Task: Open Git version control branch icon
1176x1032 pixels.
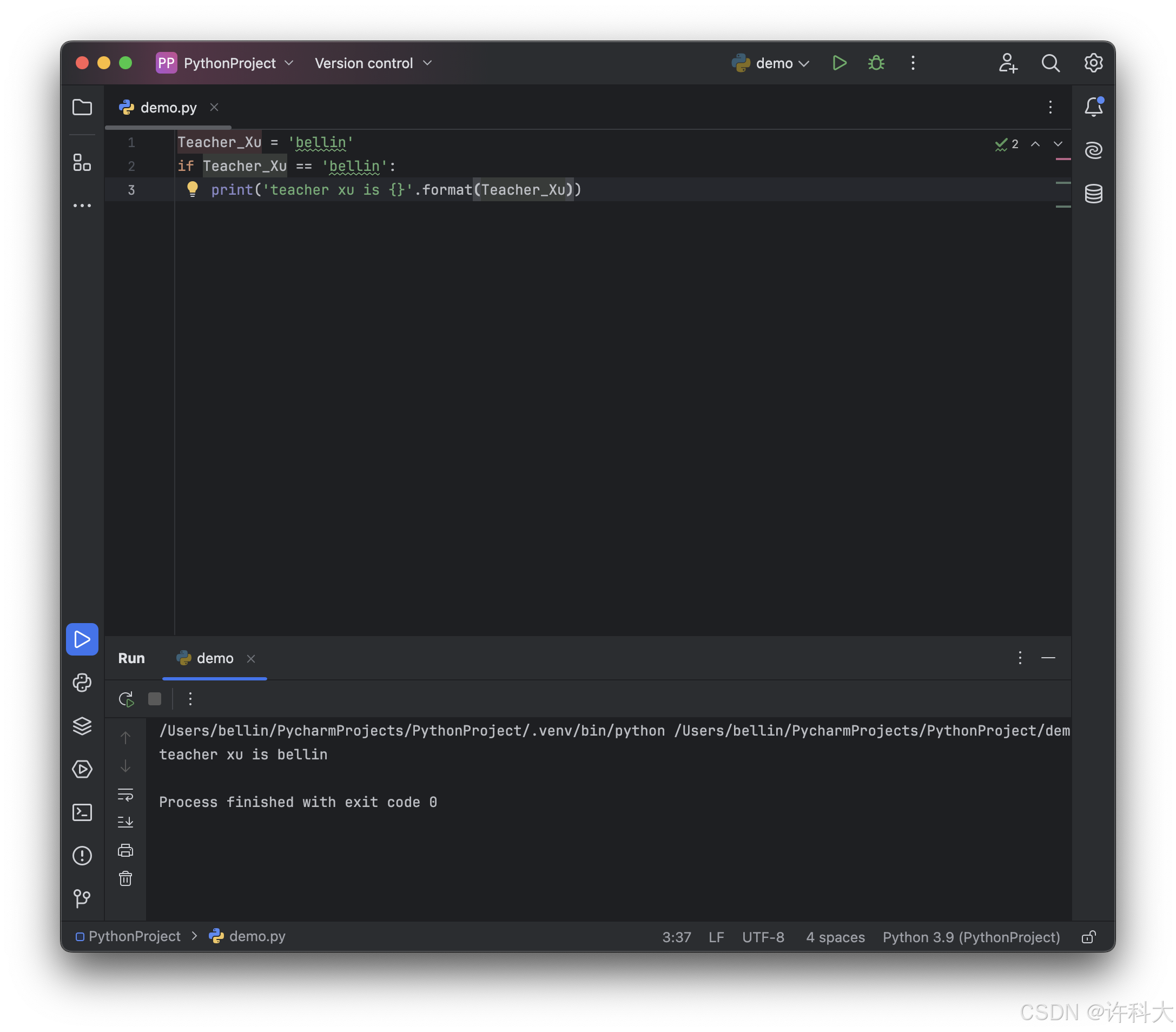Action: click(x=82, y=898)
